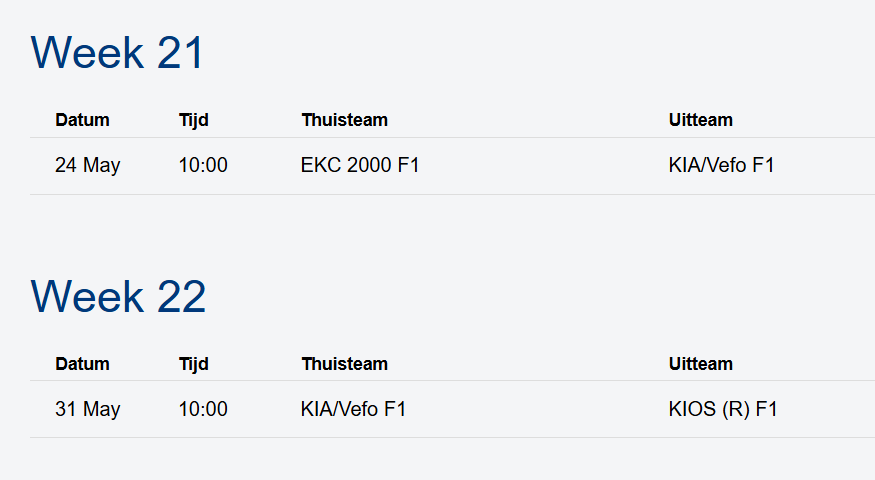The height and width of the screenshot is (480, 875).
Task: Open KIA/Vefo F1 away team in Week 21
Action: pyautogui.click(x=722, y=165)
